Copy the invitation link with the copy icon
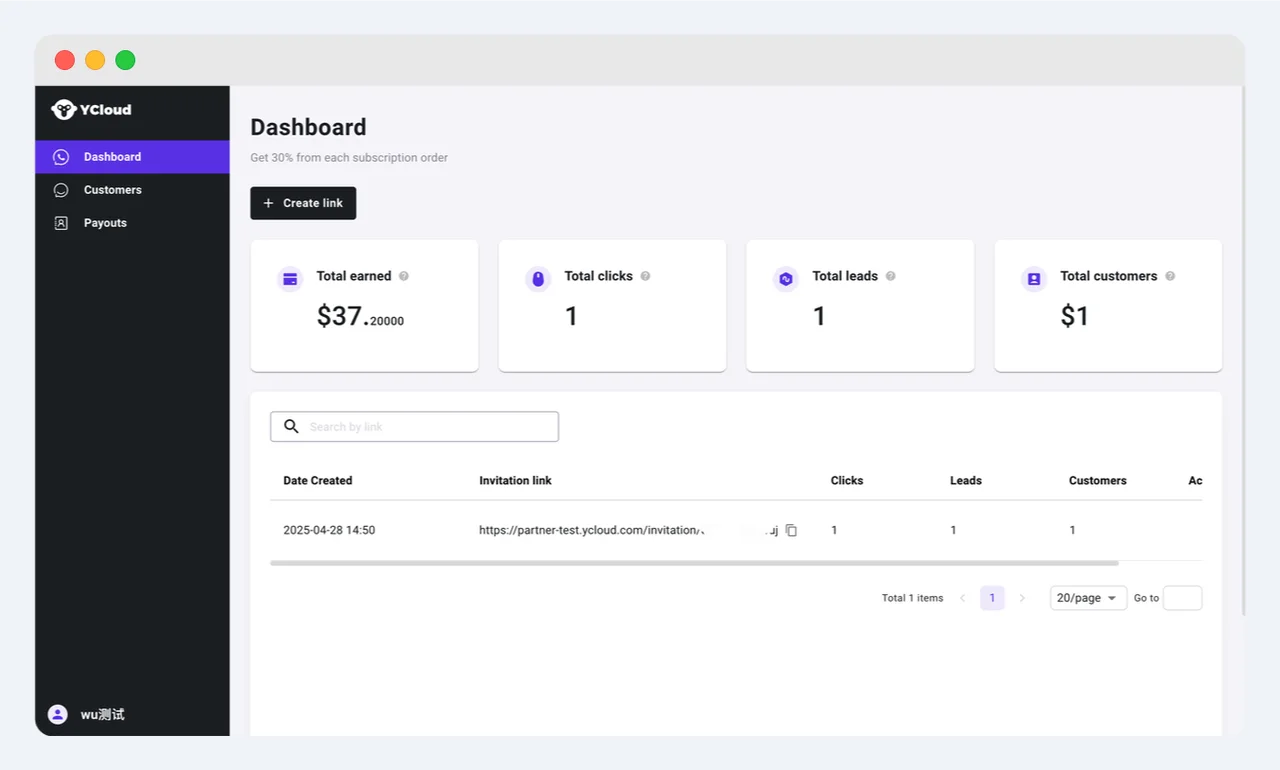Viewport: 1280px width, 770px height. click(x=791, y=530)
